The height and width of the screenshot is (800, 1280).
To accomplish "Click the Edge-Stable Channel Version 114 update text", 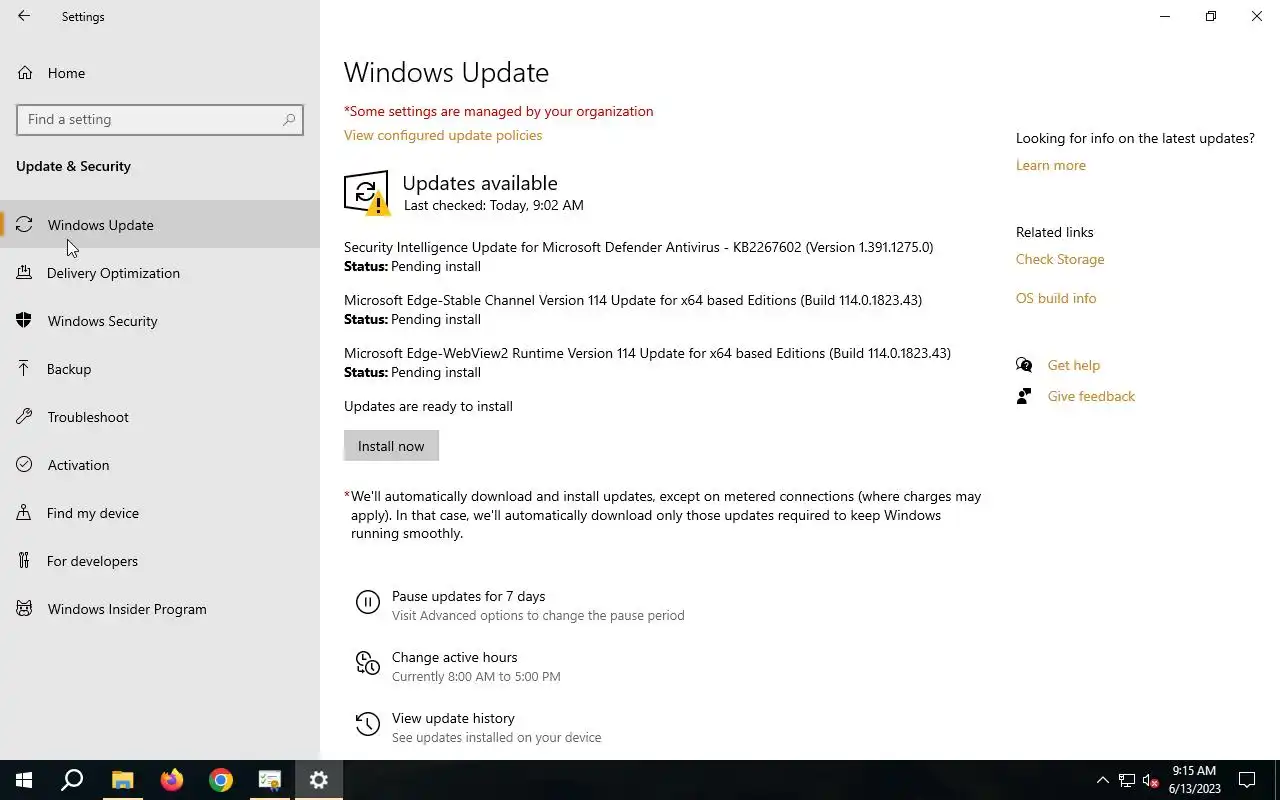I will tap(633, 300).
